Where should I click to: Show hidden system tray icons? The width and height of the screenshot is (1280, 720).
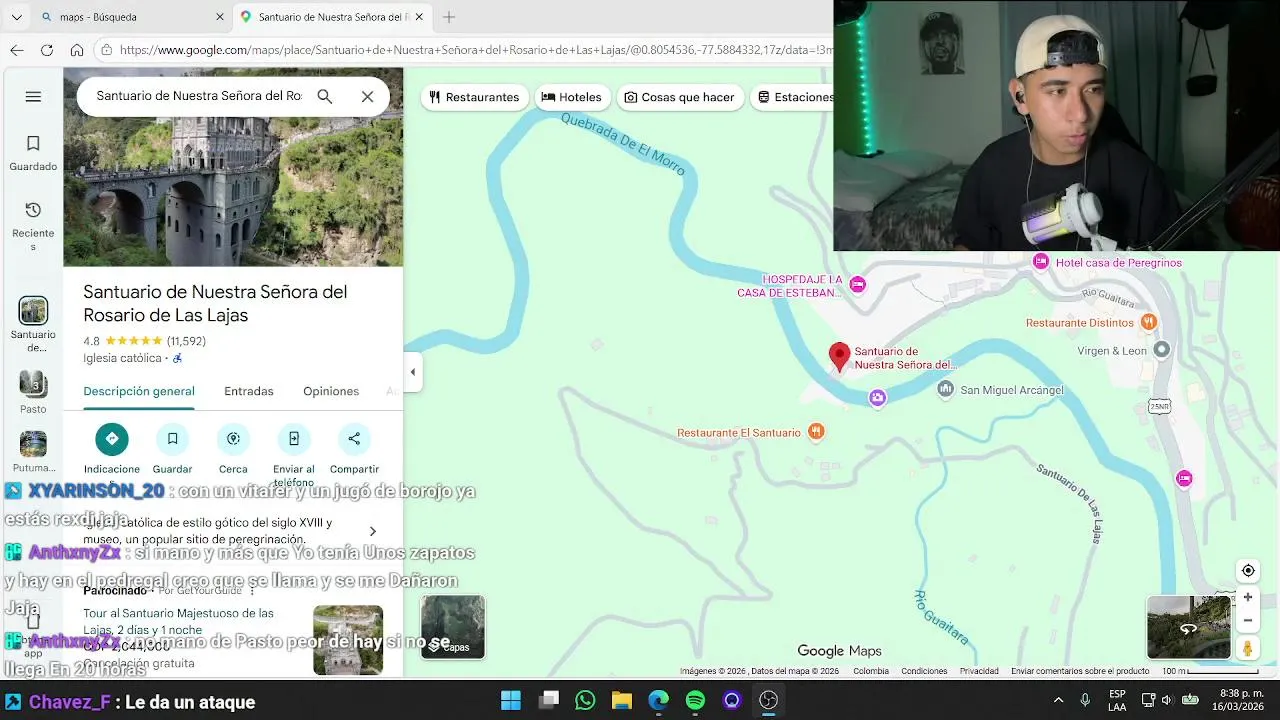click(x=1058, y=700)
